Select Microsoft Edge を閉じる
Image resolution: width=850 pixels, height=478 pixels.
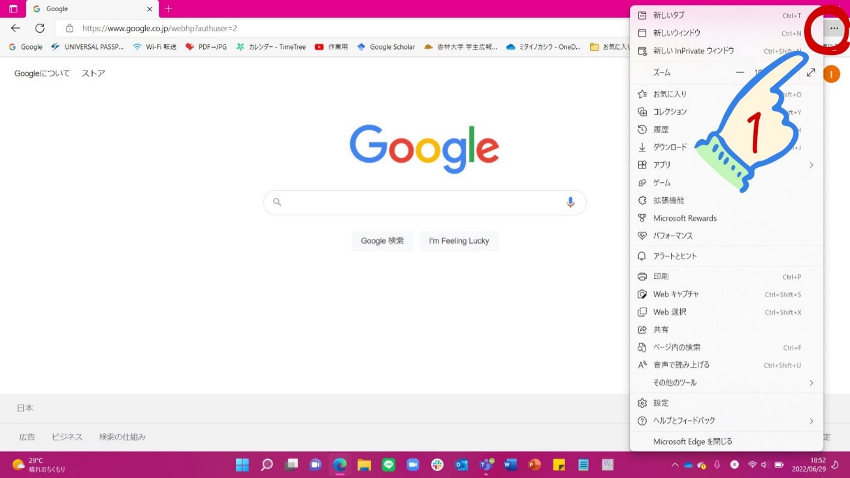click(726, 442)
